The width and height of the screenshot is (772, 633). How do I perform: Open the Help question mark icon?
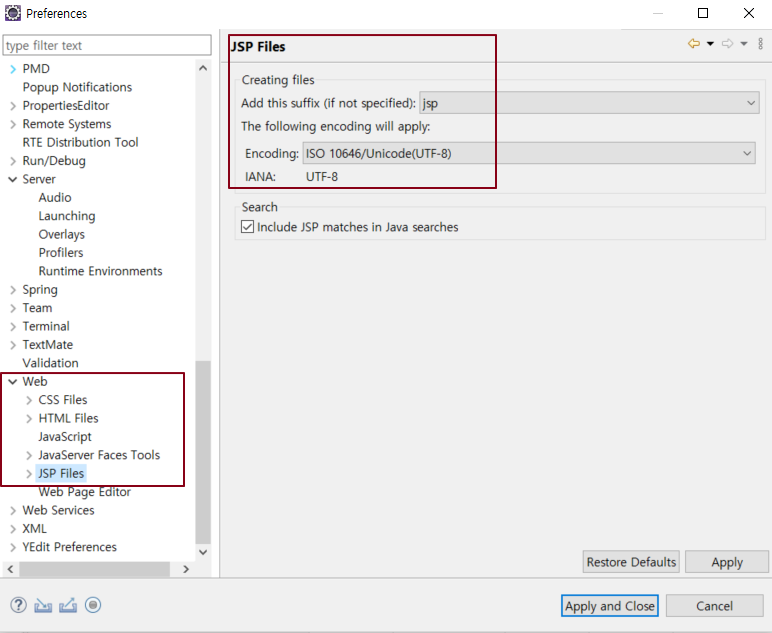tap(18, 605)
